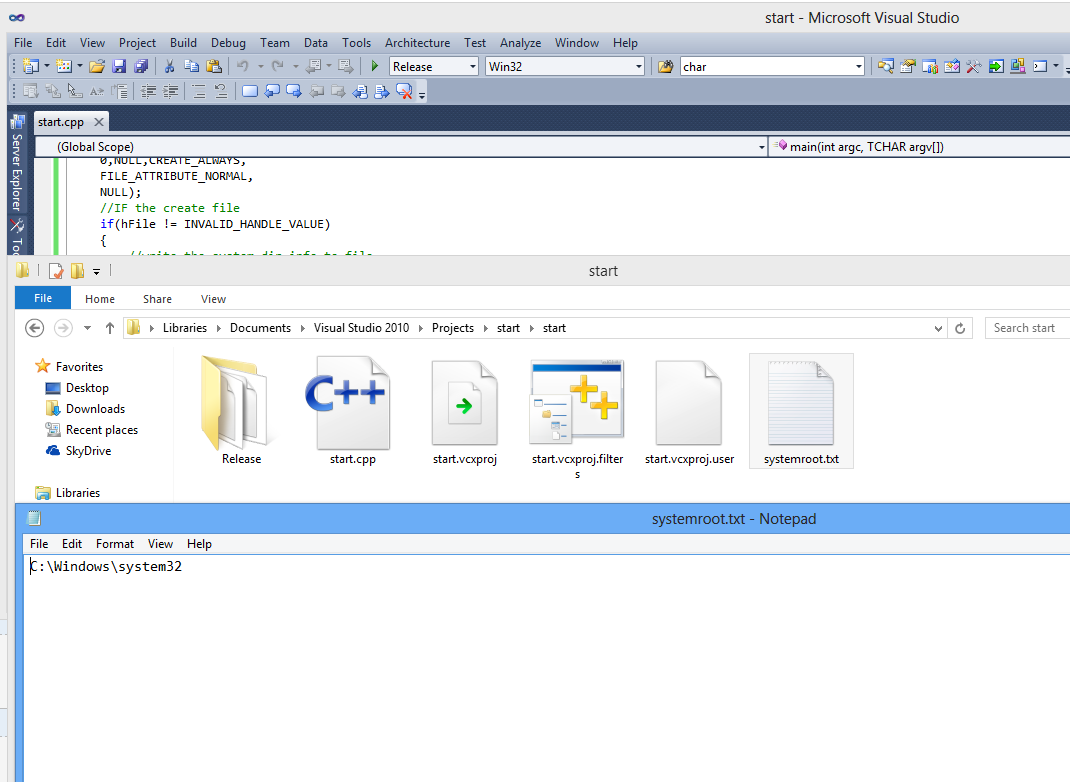Viewport: 1070px width, 782px height.
Task: Click the Add New Item toolbar icon
Action: (x=63, y=66)
